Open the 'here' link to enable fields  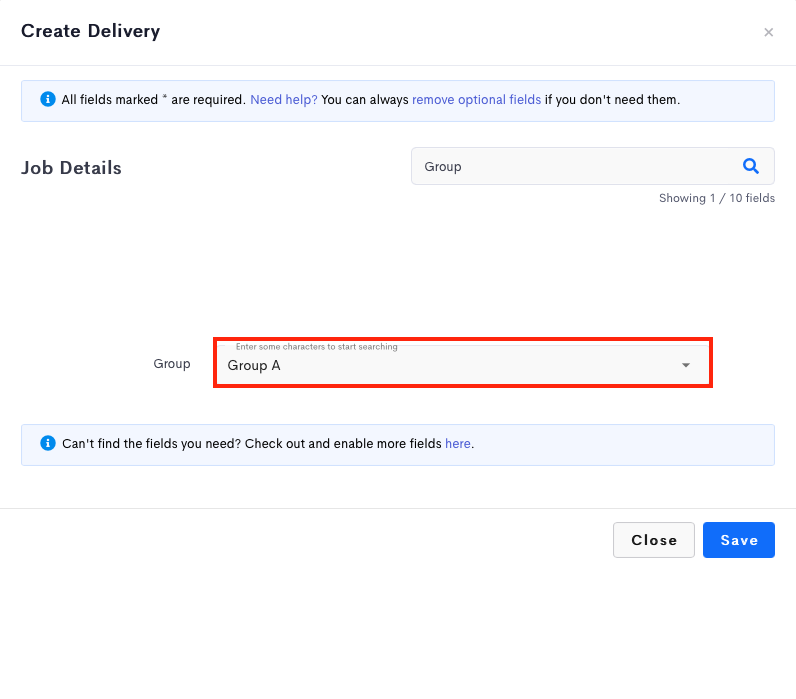(457, 444)
